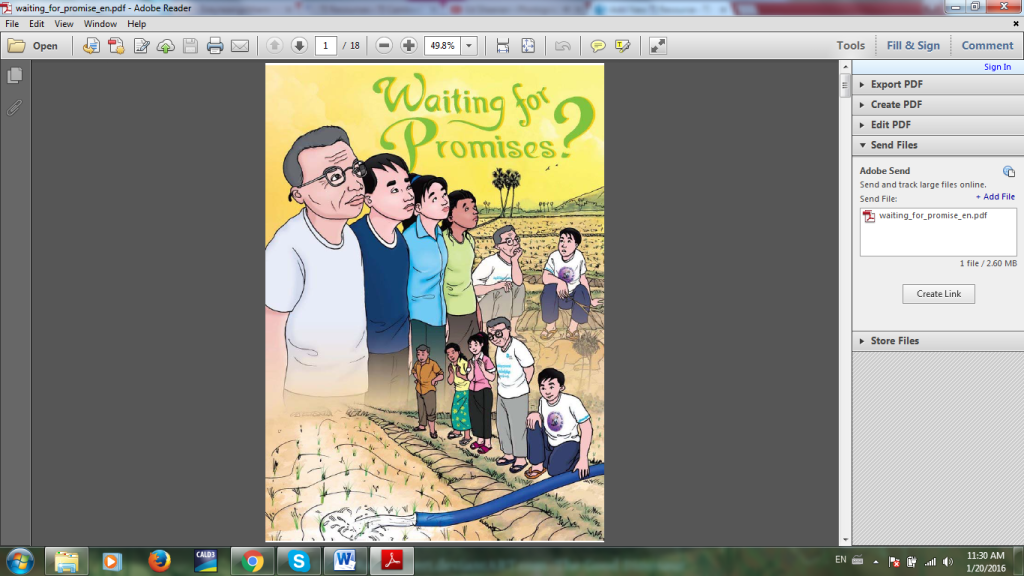Click the Print file icon
The height and width of the screenshot is (576, 1024).
214,45
